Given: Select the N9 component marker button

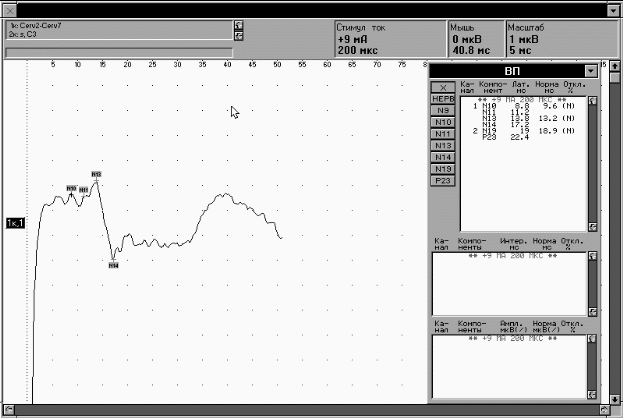Looking at the screenshot, I should click(443, 110).
